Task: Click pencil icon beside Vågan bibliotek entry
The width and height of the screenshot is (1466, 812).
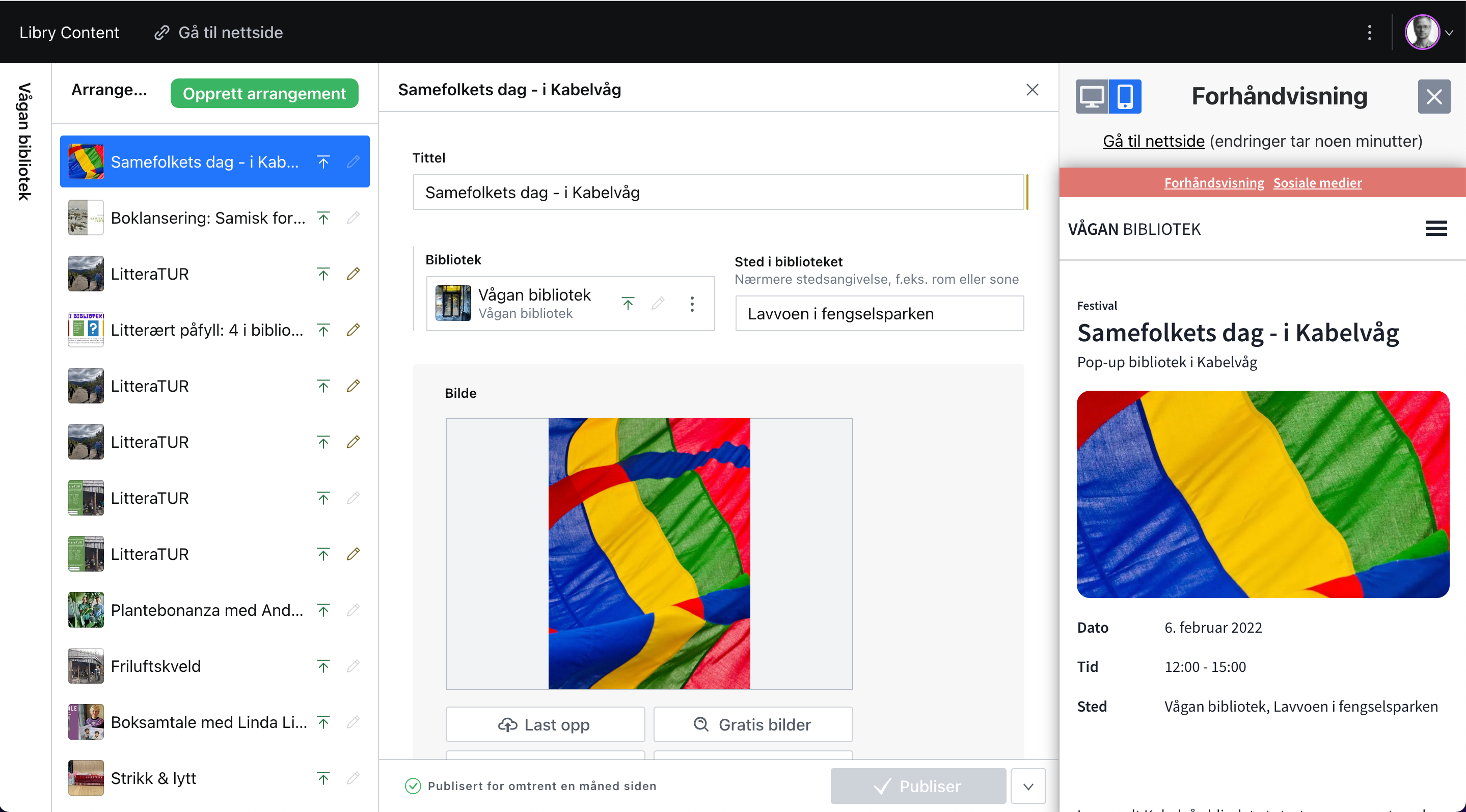Action: 658,304
